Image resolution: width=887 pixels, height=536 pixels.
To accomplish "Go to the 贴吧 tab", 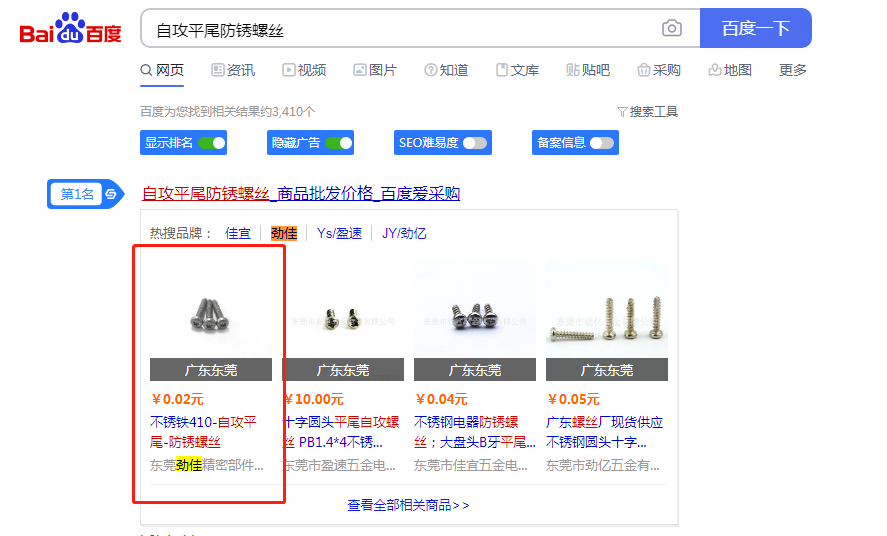I will click(588, 70).
